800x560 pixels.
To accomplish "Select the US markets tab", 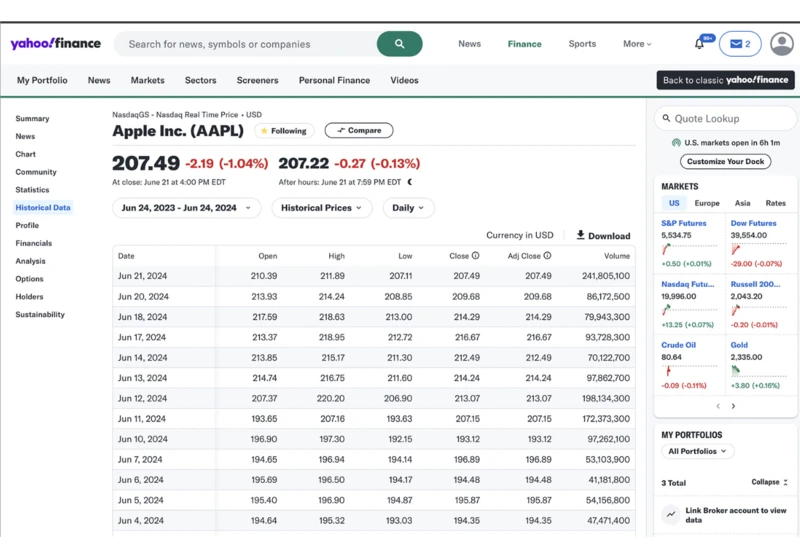I will point(673,203).
